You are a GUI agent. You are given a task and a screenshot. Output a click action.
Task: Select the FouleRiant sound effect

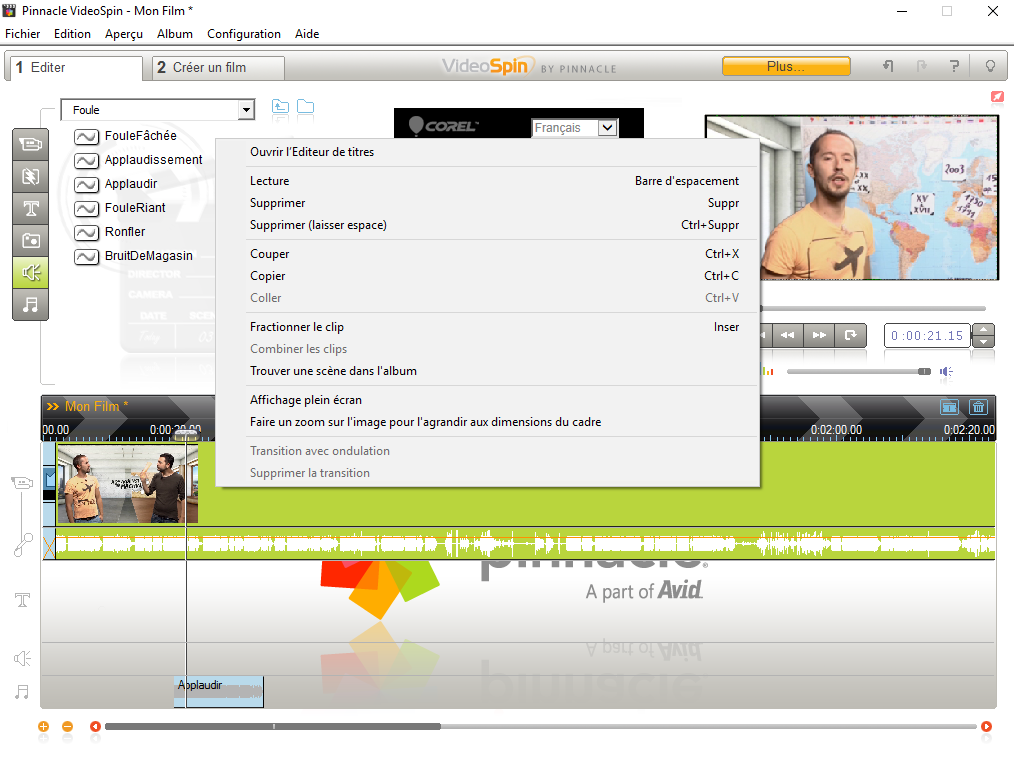(x=120, y=208)
